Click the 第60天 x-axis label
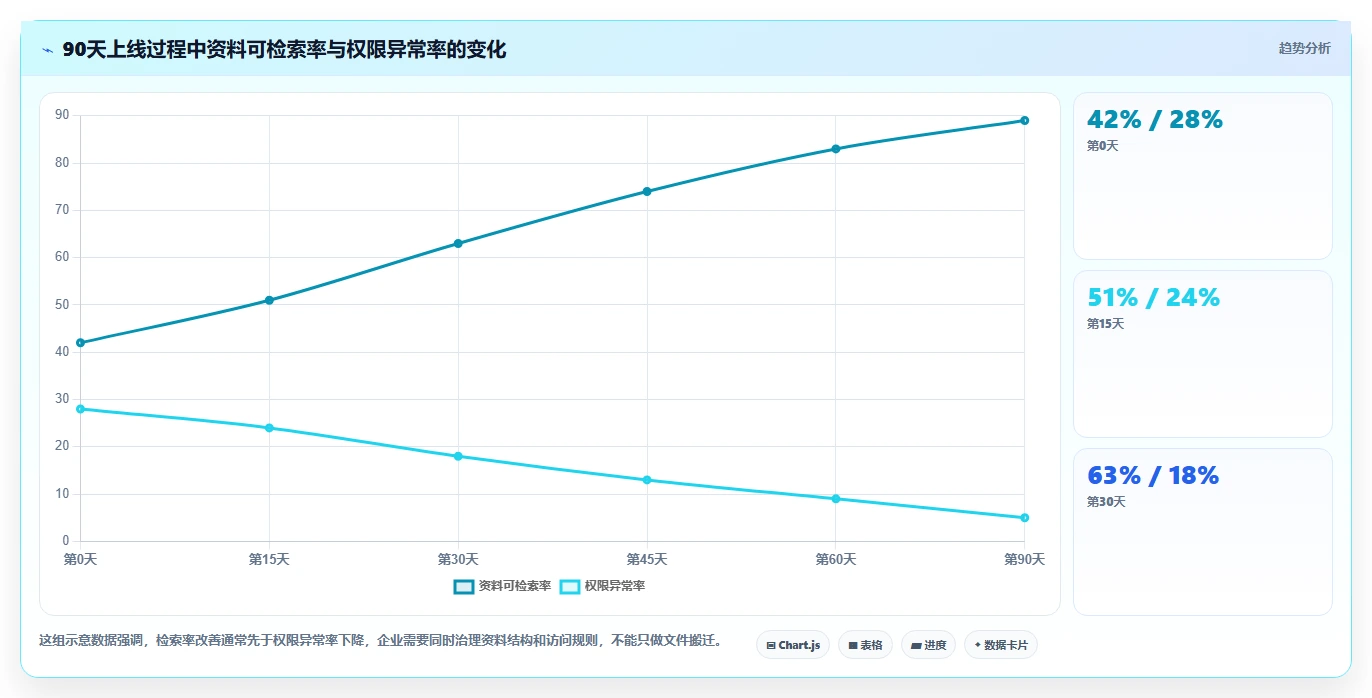 tap(836, 559)
